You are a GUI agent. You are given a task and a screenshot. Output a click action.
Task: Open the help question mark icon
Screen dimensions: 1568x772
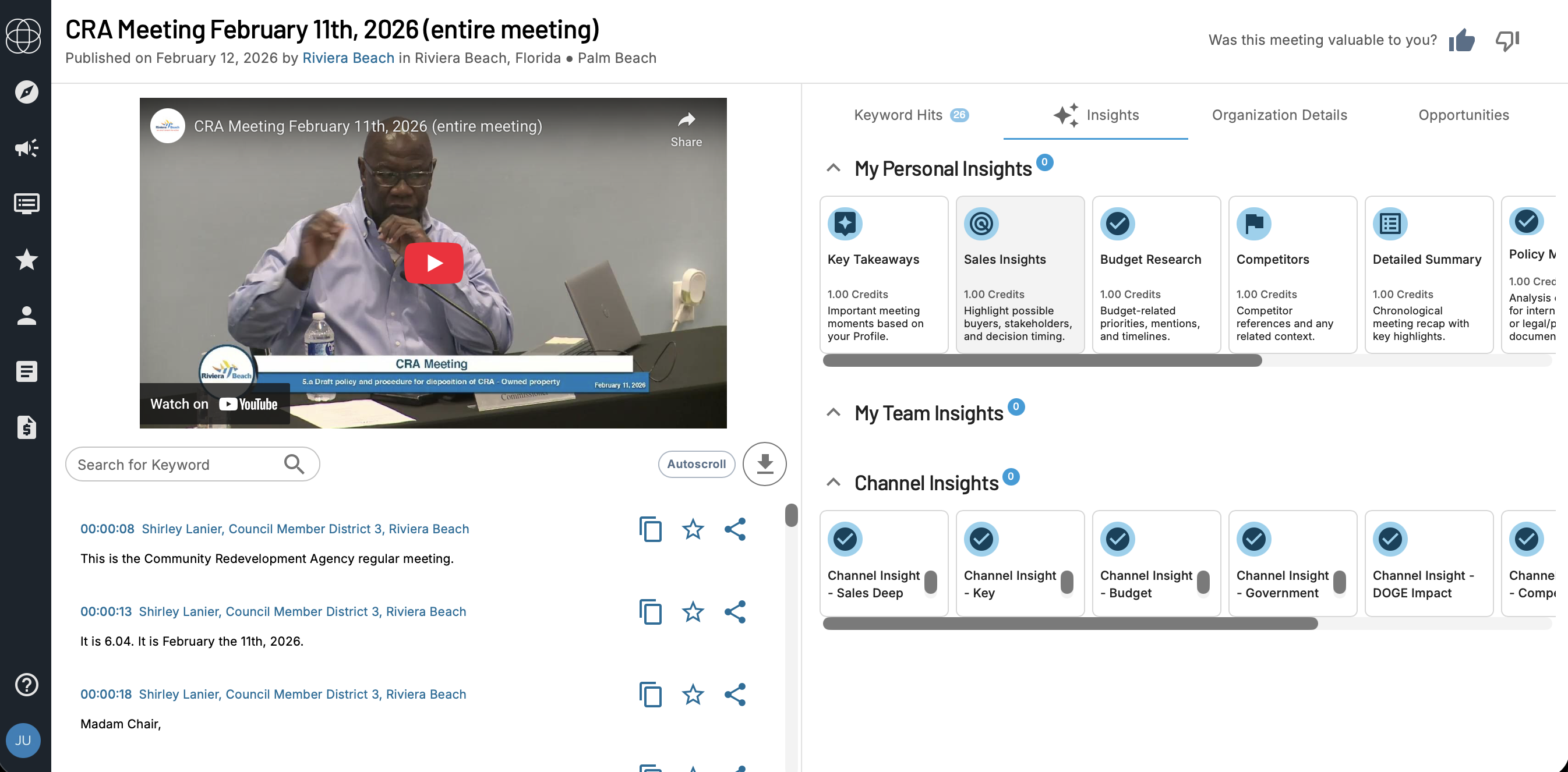pyautogui.click(x=26, y=685)
